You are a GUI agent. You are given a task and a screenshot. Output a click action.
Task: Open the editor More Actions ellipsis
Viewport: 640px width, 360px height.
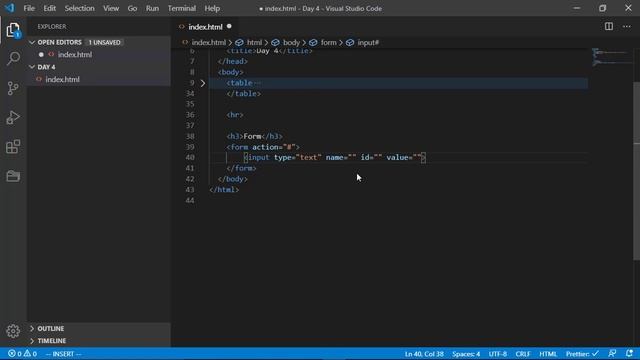click(x=627, y=27)
